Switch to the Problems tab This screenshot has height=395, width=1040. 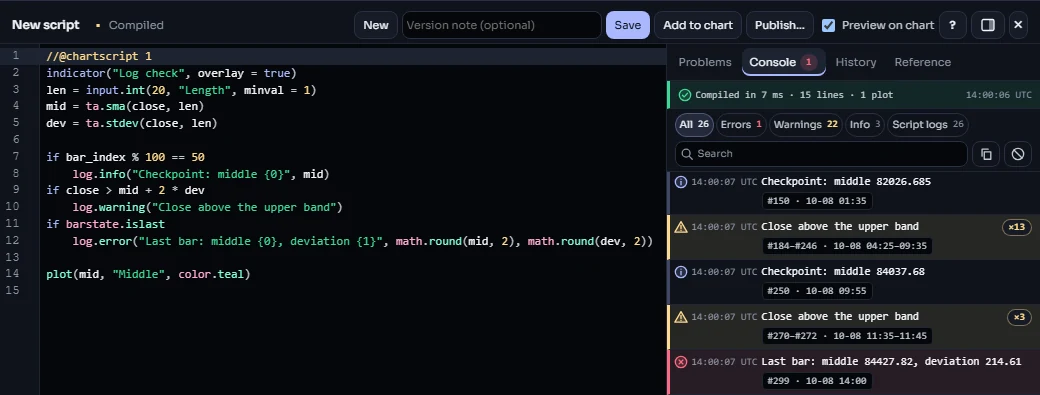coord(705,62)
